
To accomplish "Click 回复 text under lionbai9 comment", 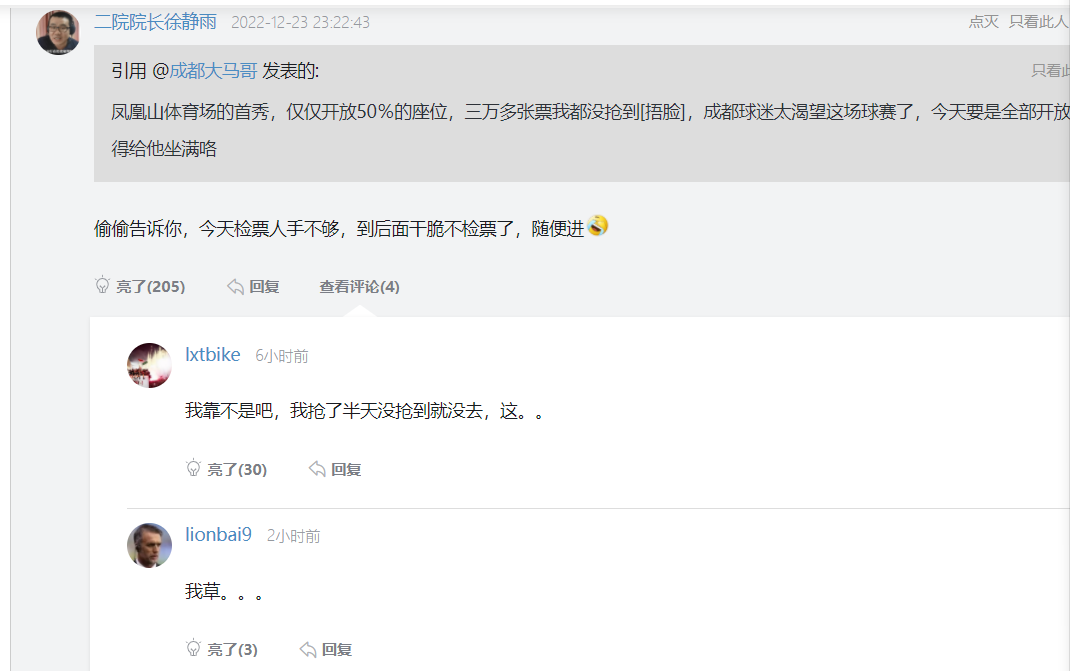I will tap(337, 650).
